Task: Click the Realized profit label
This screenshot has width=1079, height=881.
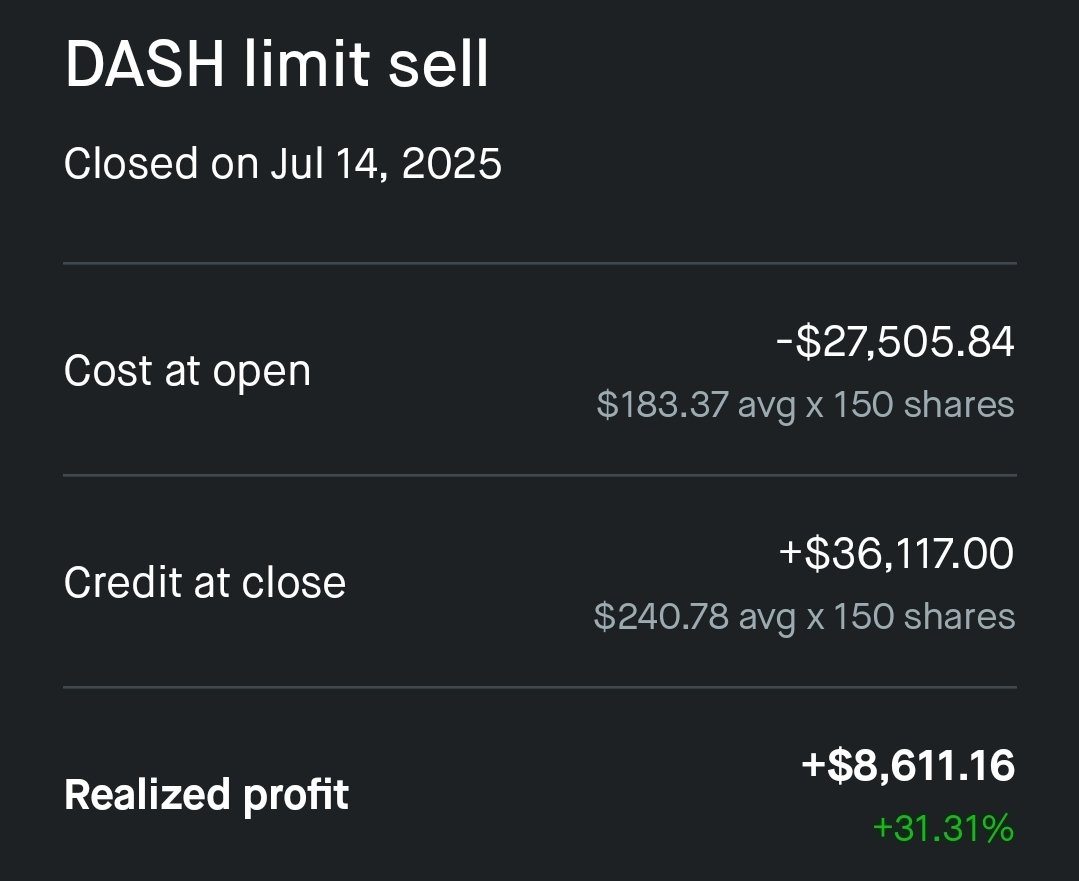Action: click(206, 795)
